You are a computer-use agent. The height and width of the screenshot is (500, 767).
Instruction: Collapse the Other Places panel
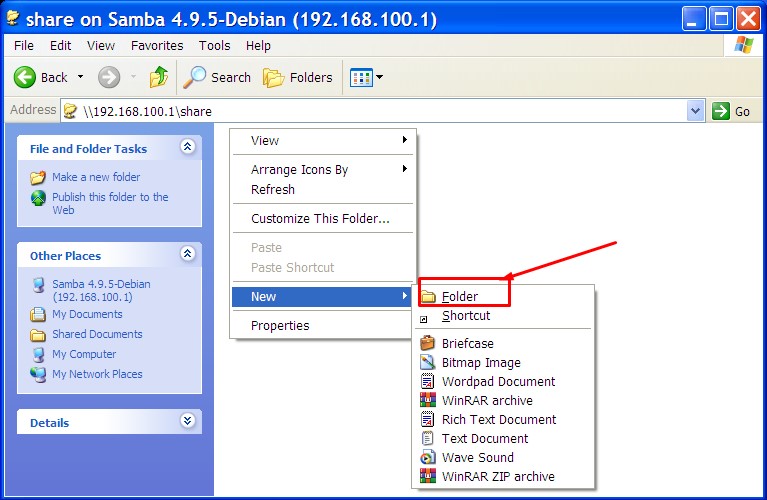click(187, 254)
